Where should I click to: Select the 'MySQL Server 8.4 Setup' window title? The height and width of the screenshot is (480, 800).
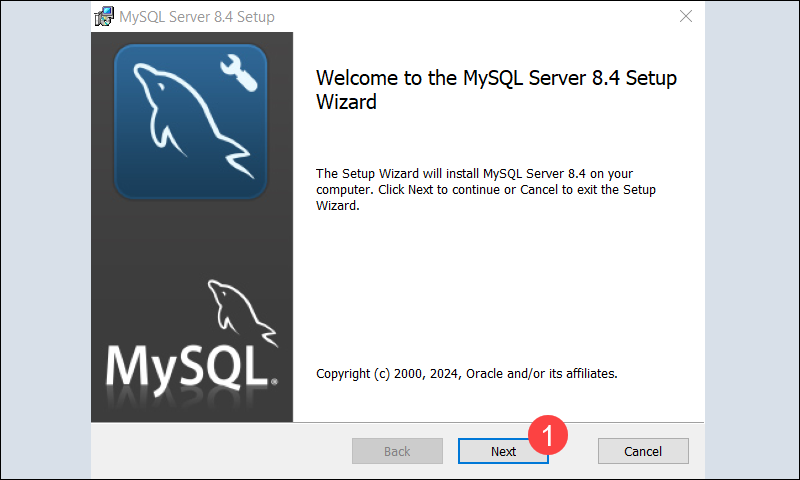[197, 17]
